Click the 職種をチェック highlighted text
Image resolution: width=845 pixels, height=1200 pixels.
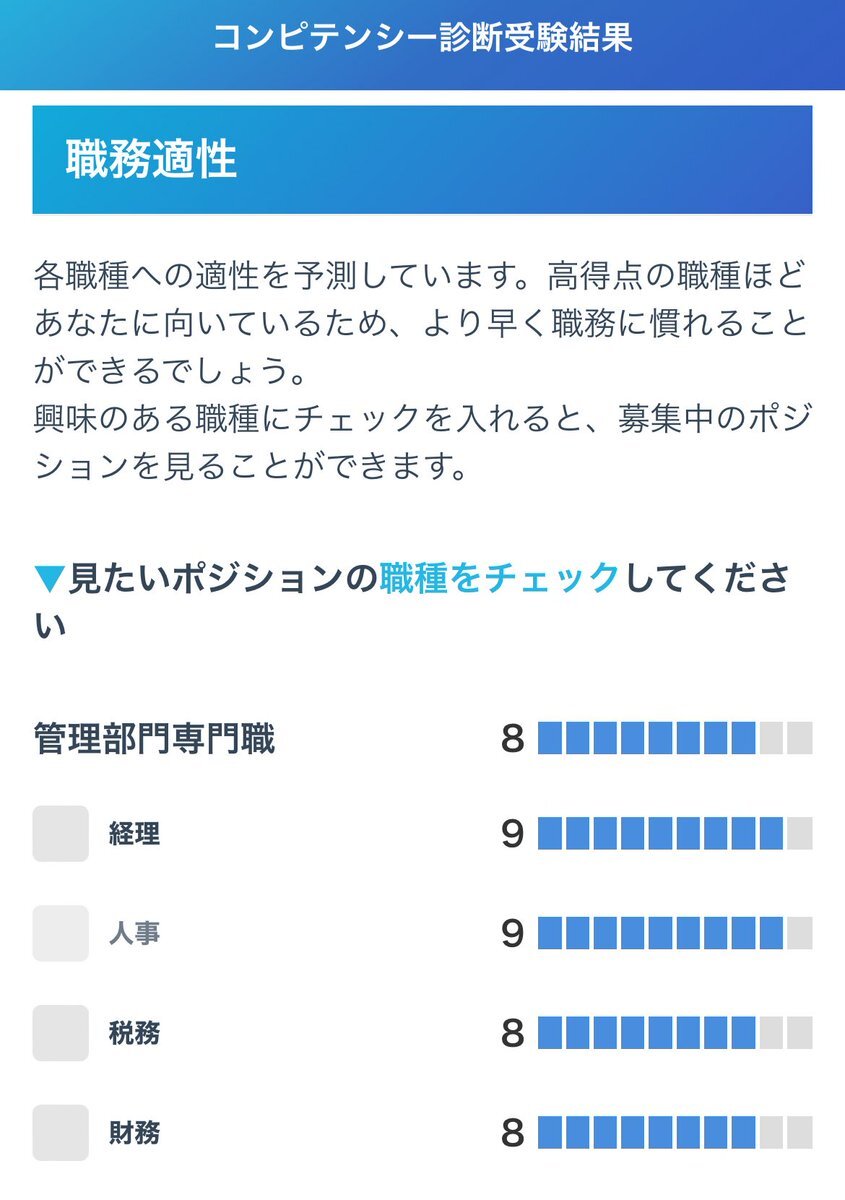pyautogui.click(x=499, y=578)
